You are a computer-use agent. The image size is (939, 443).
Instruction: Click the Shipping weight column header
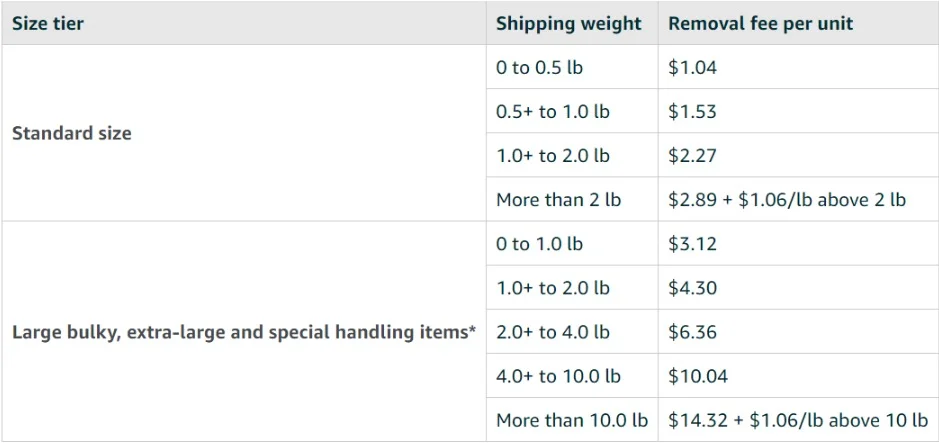568,24
